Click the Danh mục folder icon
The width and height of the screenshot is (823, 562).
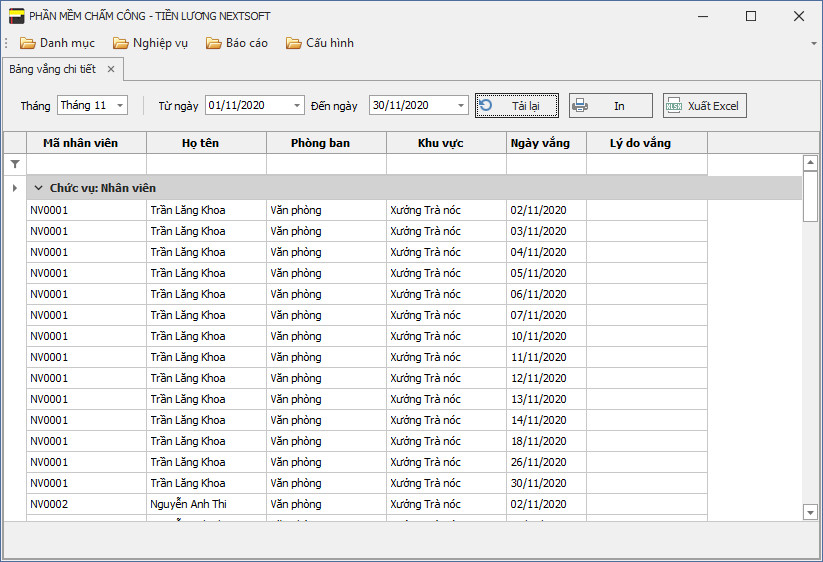[28, 43]
